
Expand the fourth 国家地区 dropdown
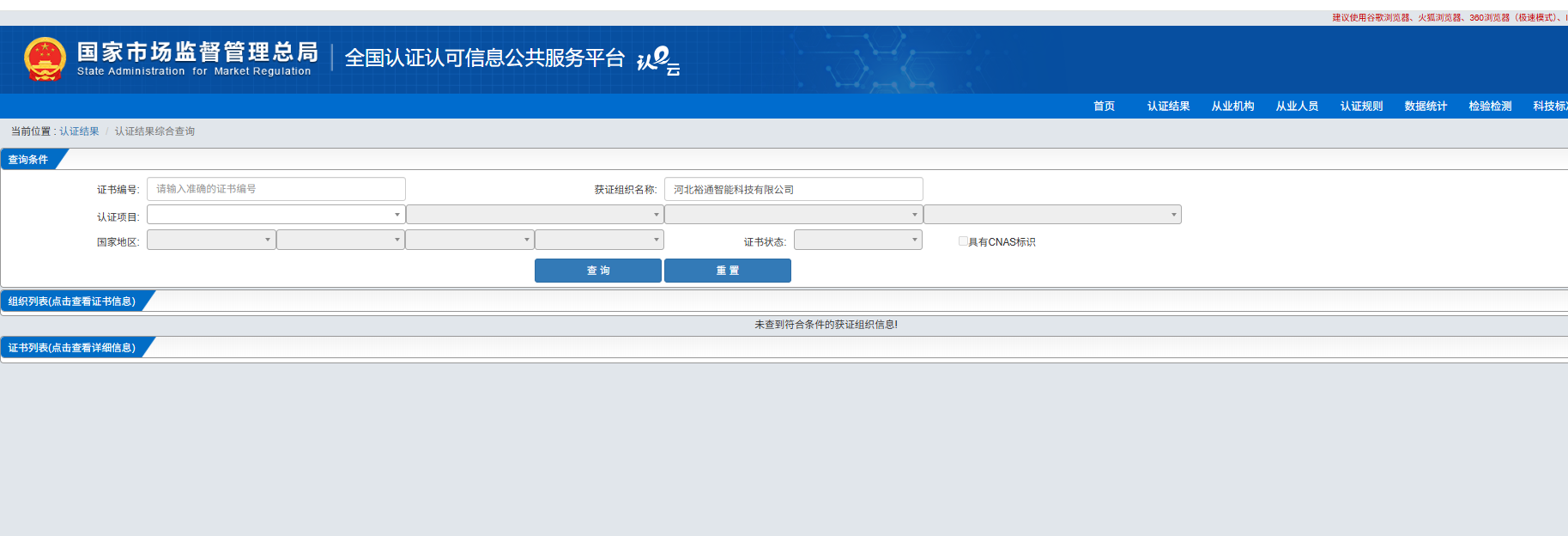coord(599,240)
